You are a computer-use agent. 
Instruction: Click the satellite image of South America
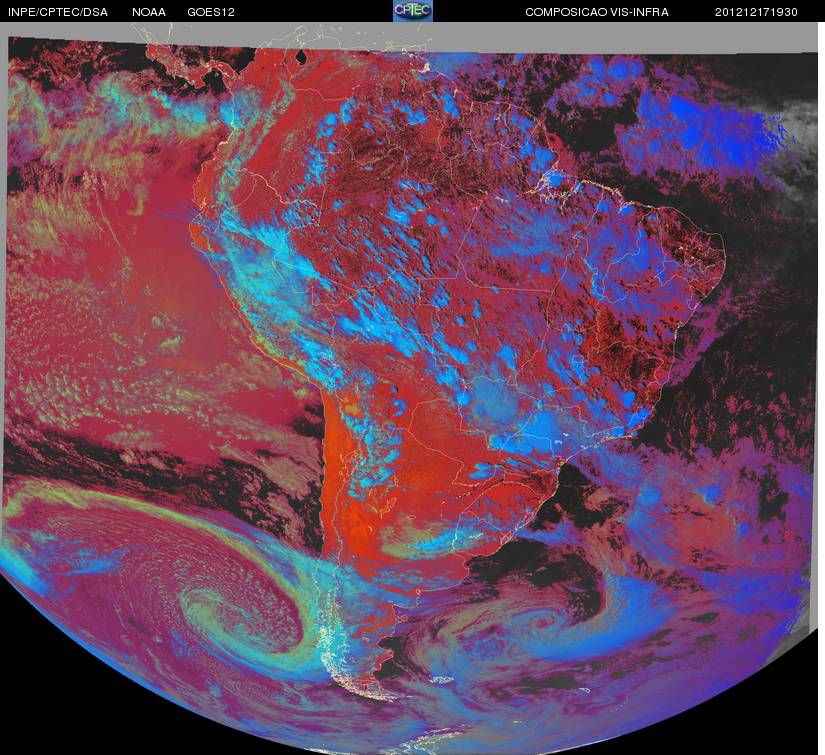(411, 388)
